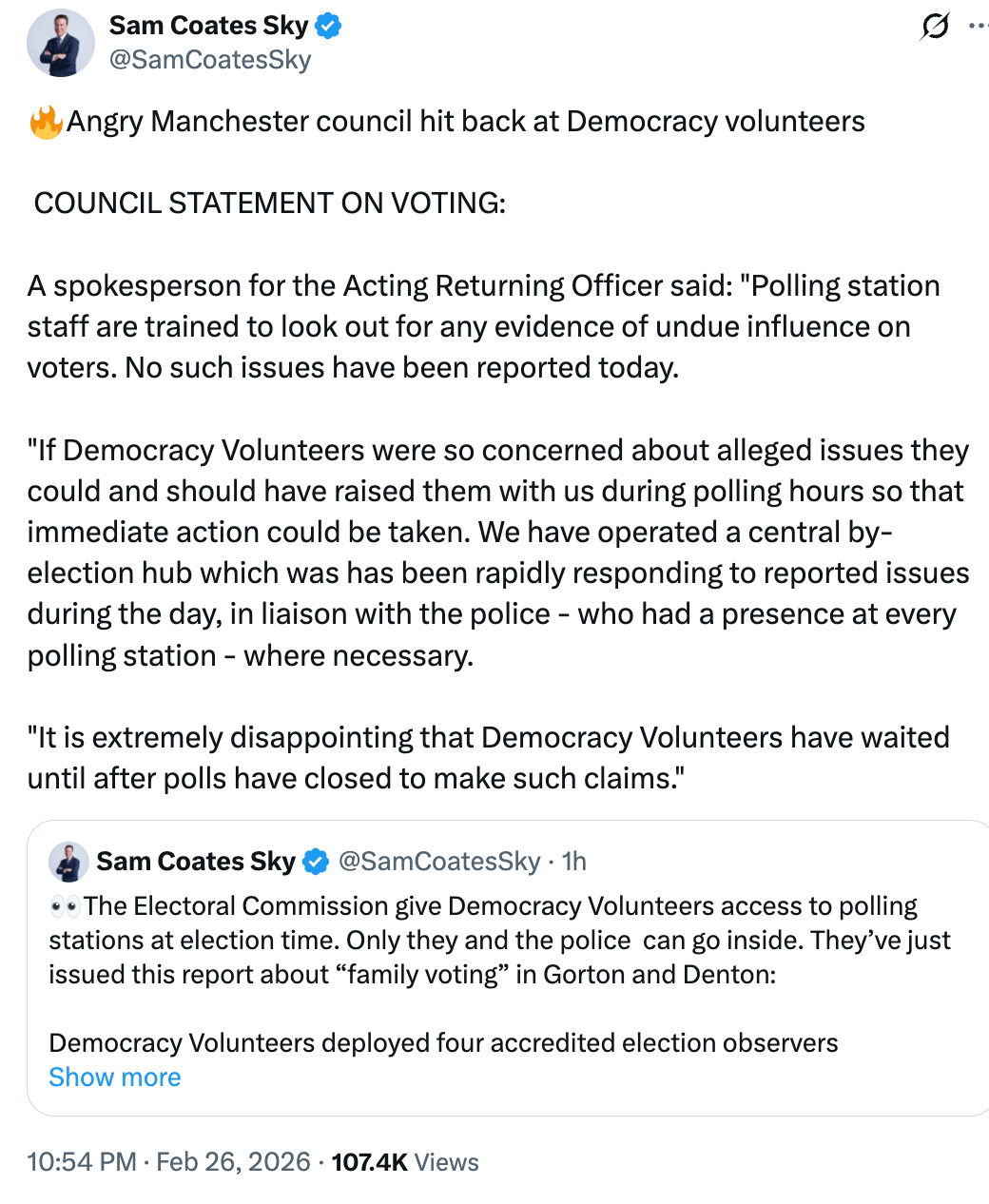Open the quoted tweet author name
Image resolution: width=989 pixels, height=1204 pixels.
196,862
